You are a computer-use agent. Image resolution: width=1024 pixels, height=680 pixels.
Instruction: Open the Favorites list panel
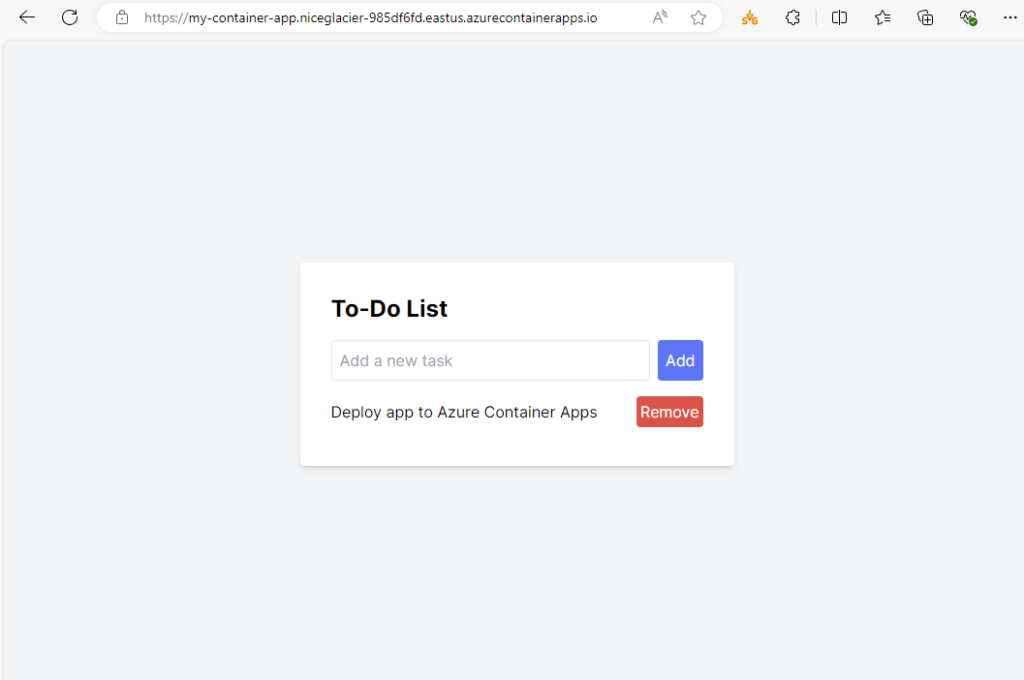click(881, 17)
